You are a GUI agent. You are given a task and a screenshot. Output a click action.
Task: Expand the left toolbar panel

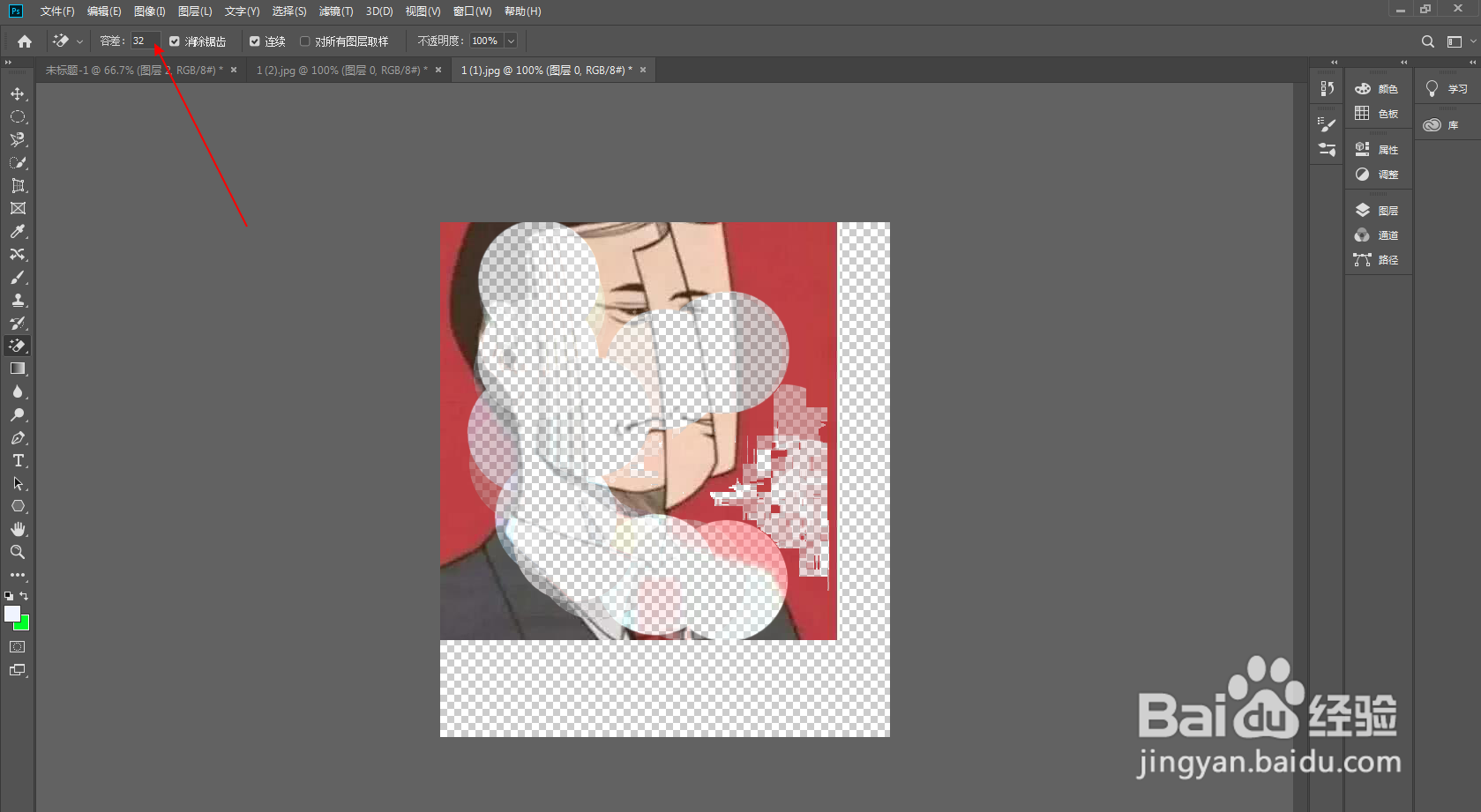pos(8,63)
